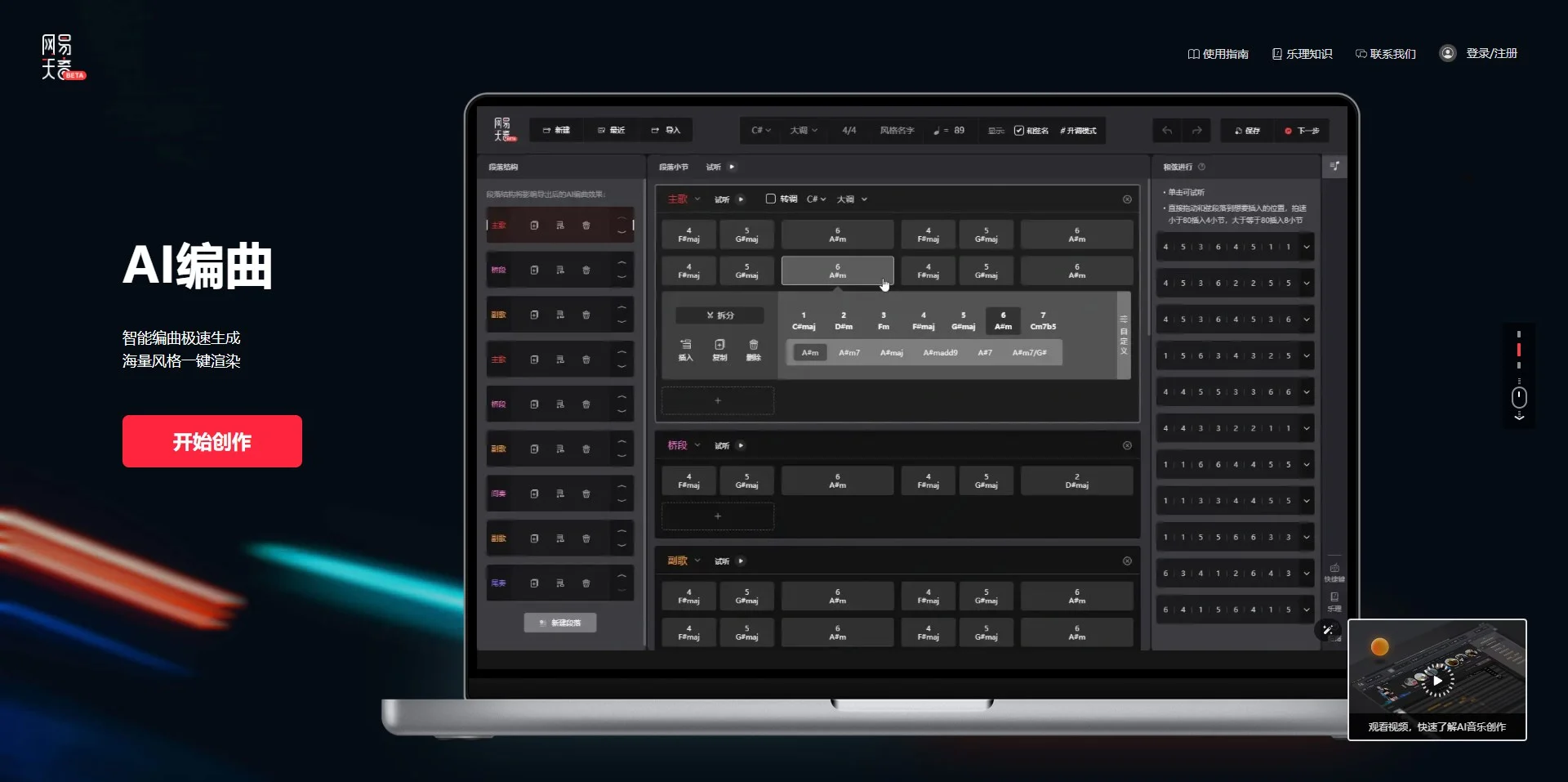Open the 大调 mode dropdown in top toolbar
This screenshot has height=782, width=1568.
pyautogui.click(x=803, y=131)
